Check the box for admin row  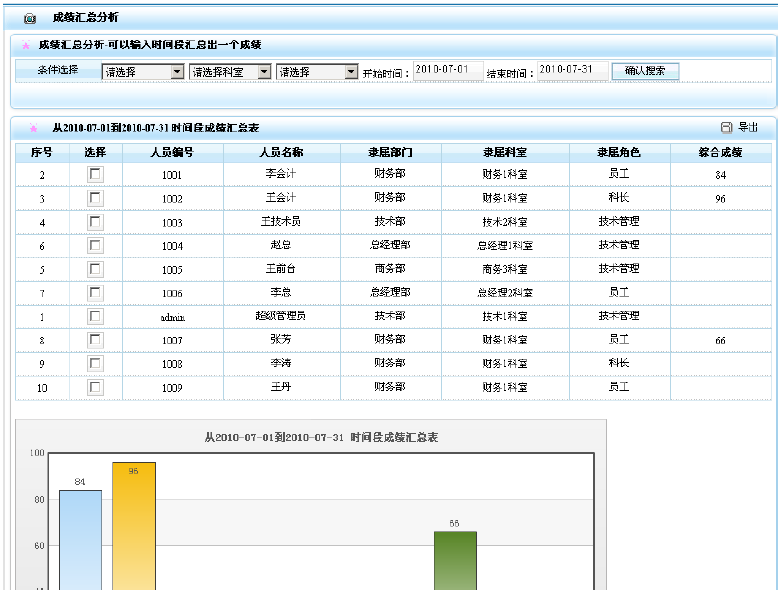(x=95, y=316)
